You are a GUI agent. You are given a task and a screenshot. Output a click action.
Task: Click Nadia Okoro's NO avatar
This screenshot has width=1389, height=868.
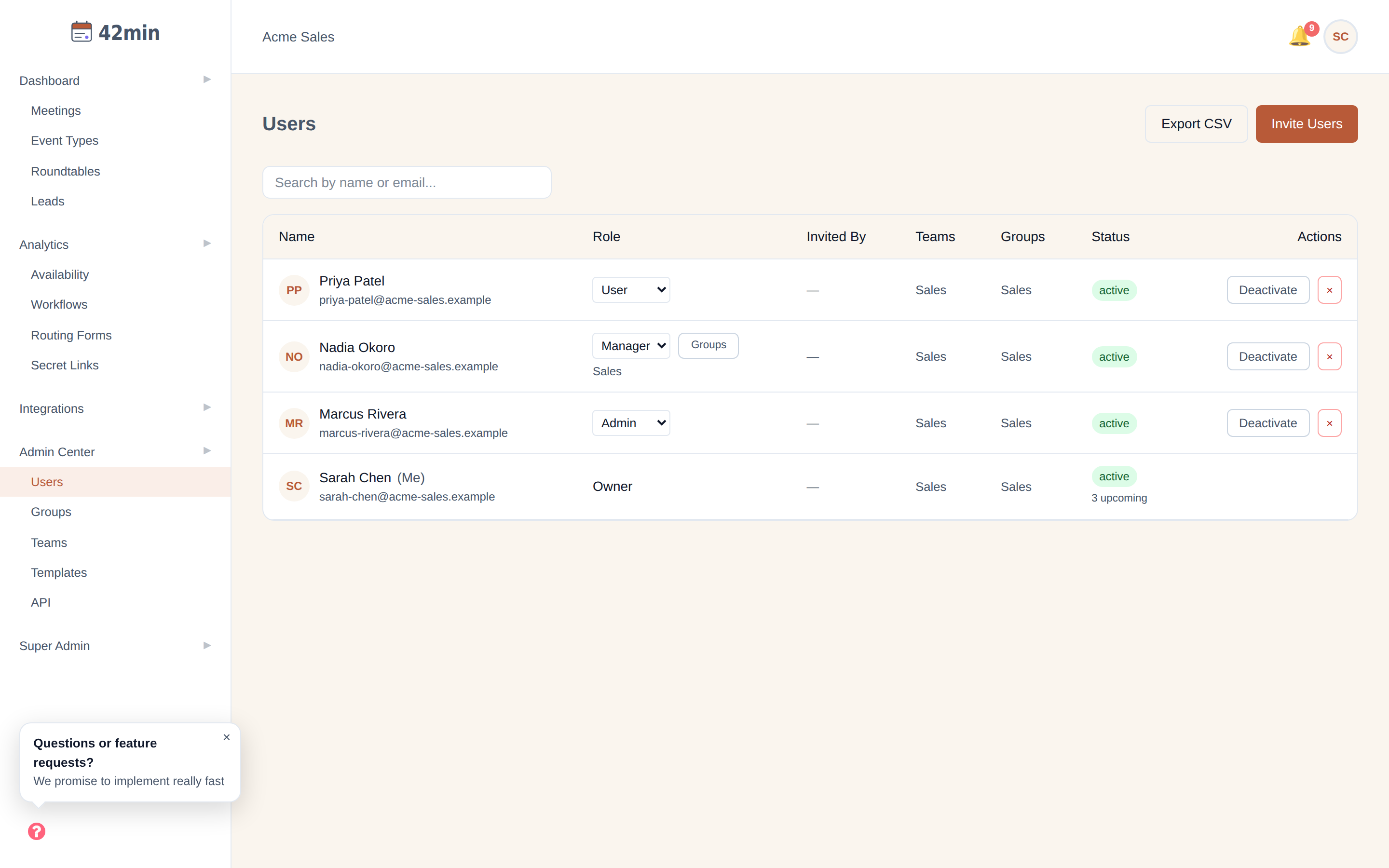pyautogui.click(x=294, y=356)
